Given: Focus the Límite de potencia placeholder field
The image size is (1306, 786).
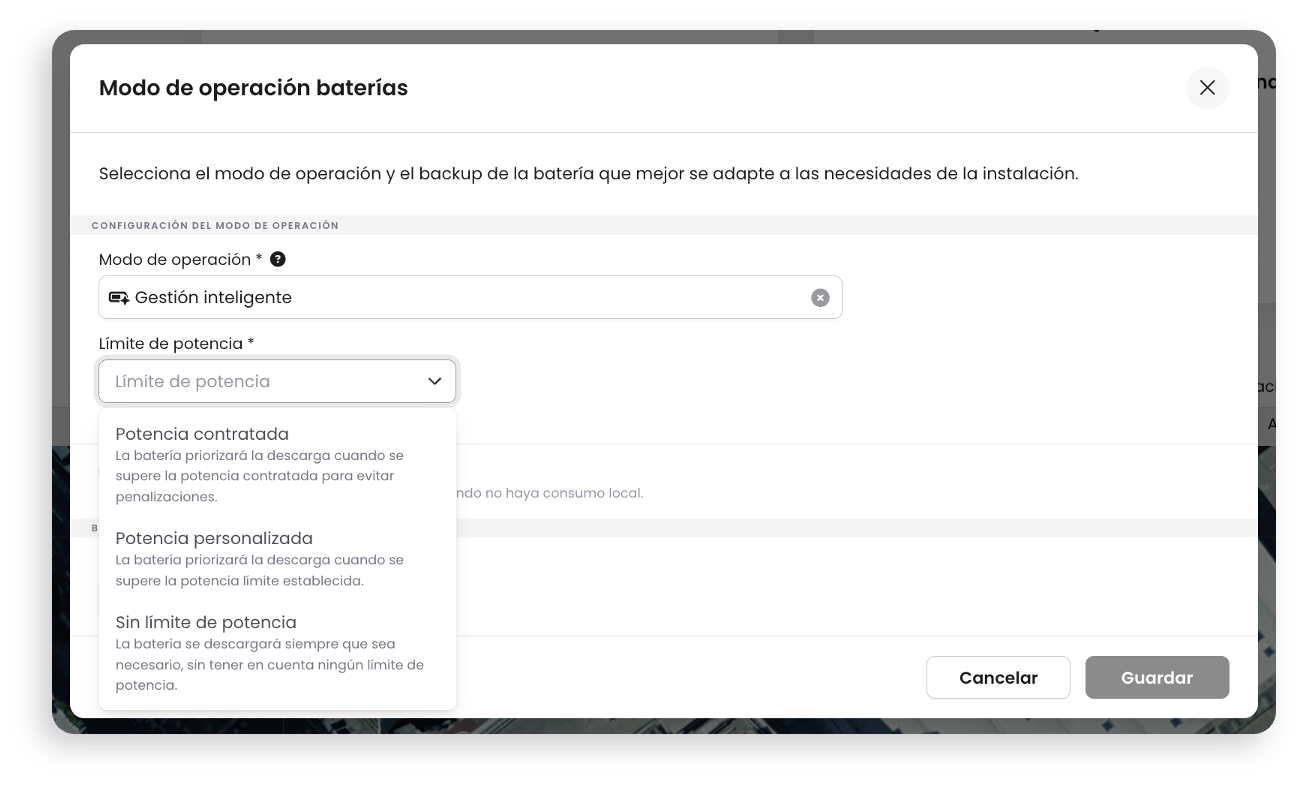Looking at the screenshot, I should 277,381.
